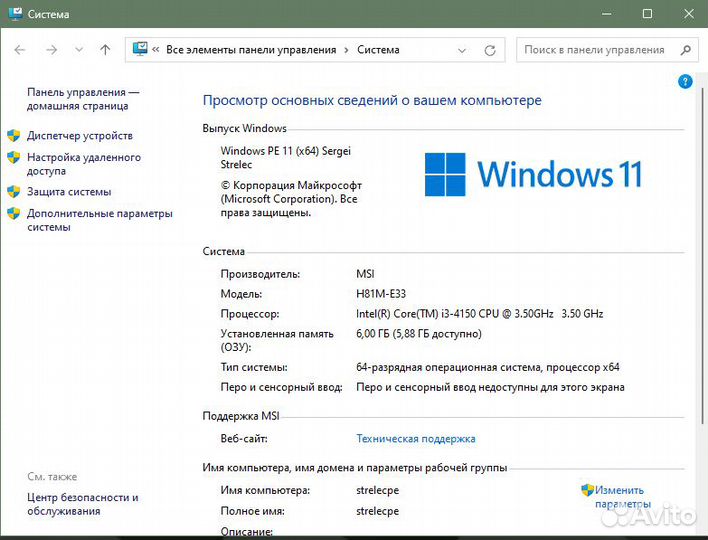
Task: Click 'Windows PE 11 (x64) Sergei Strelec' text
Action: pyautogui.click(x=285, y=157)
